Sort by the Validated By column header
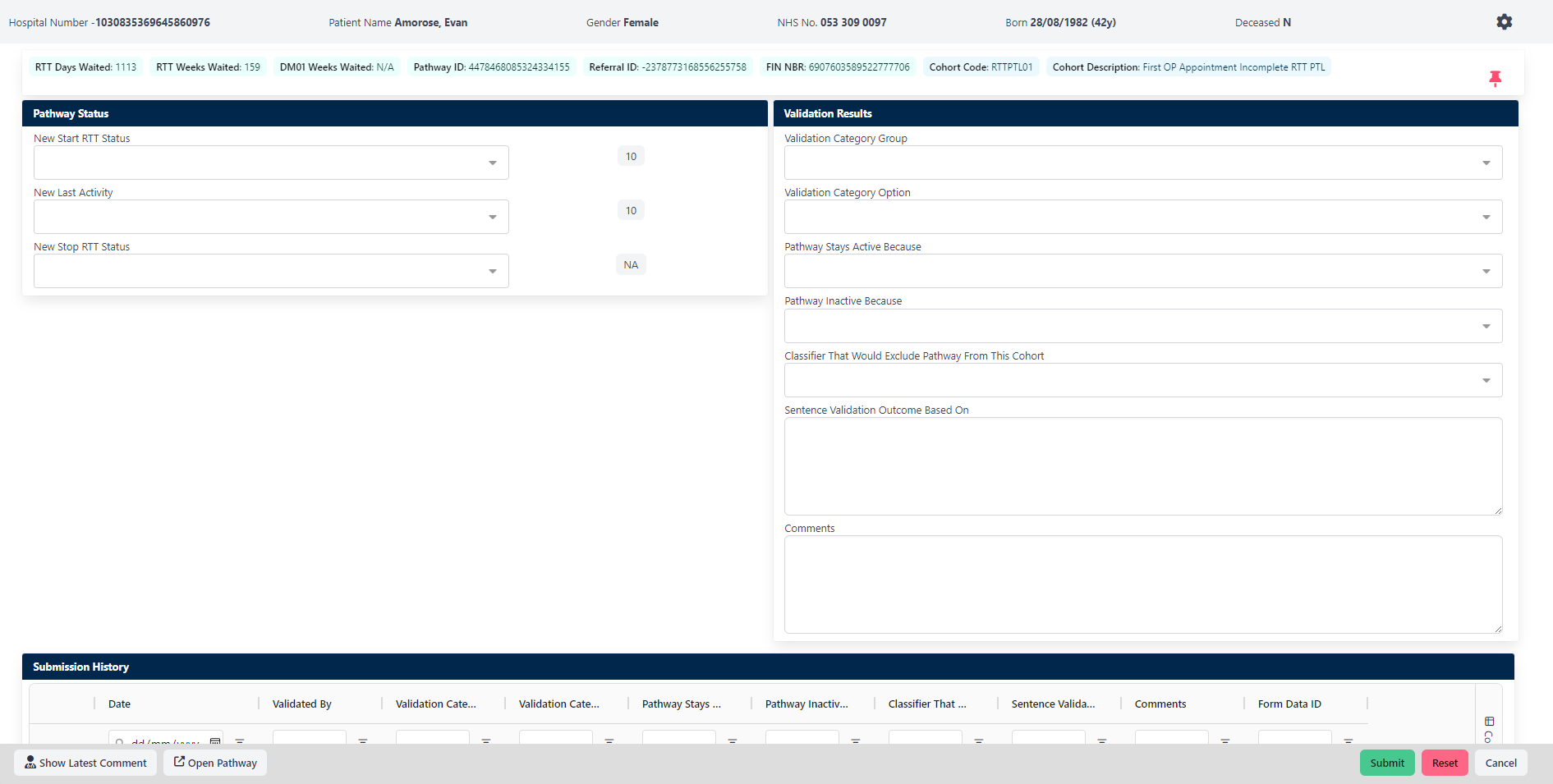 [x=302, y=704]
